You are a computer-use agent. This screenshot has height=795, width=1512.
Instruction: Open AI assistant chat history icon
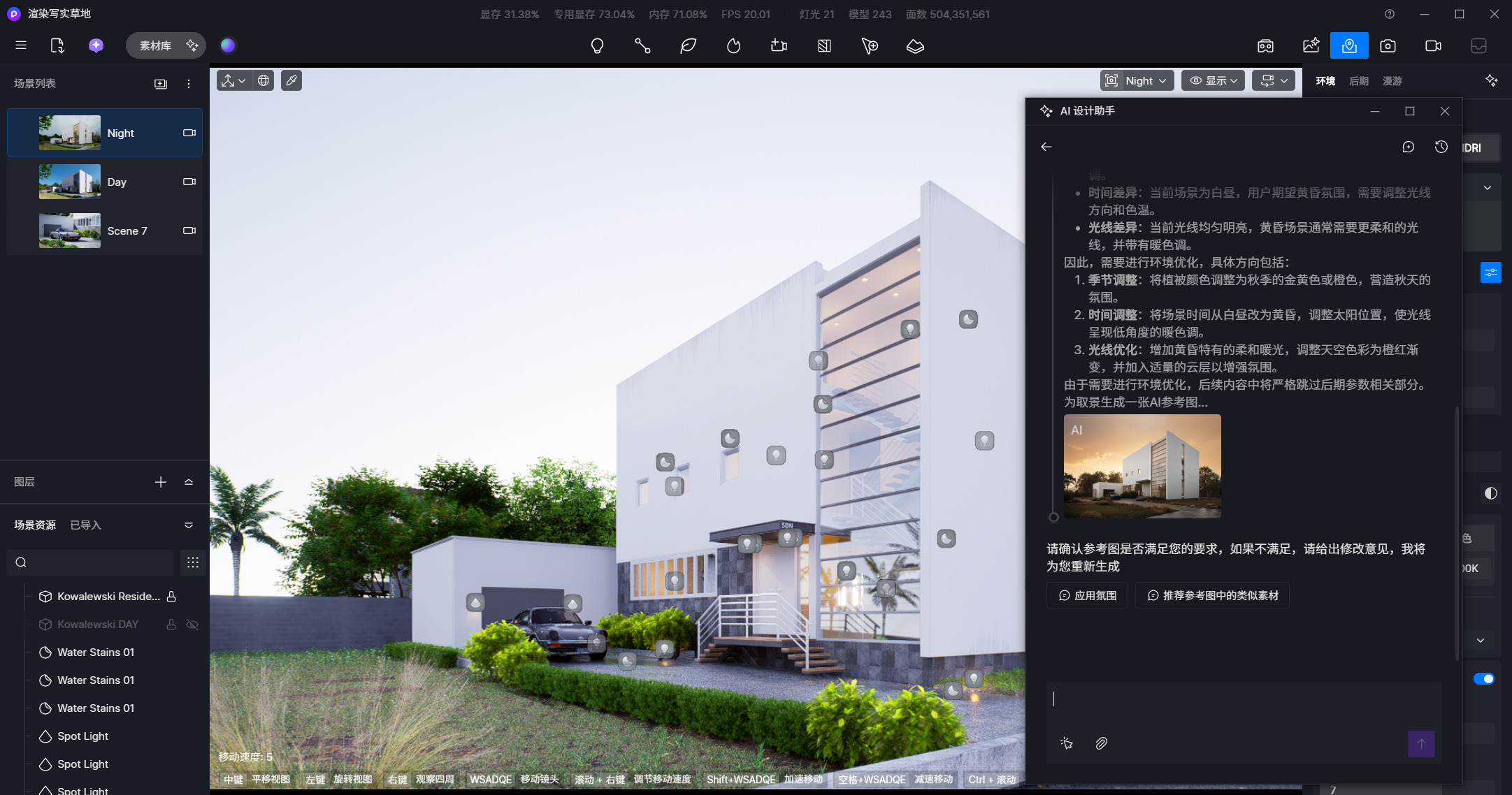(1441, 147)
